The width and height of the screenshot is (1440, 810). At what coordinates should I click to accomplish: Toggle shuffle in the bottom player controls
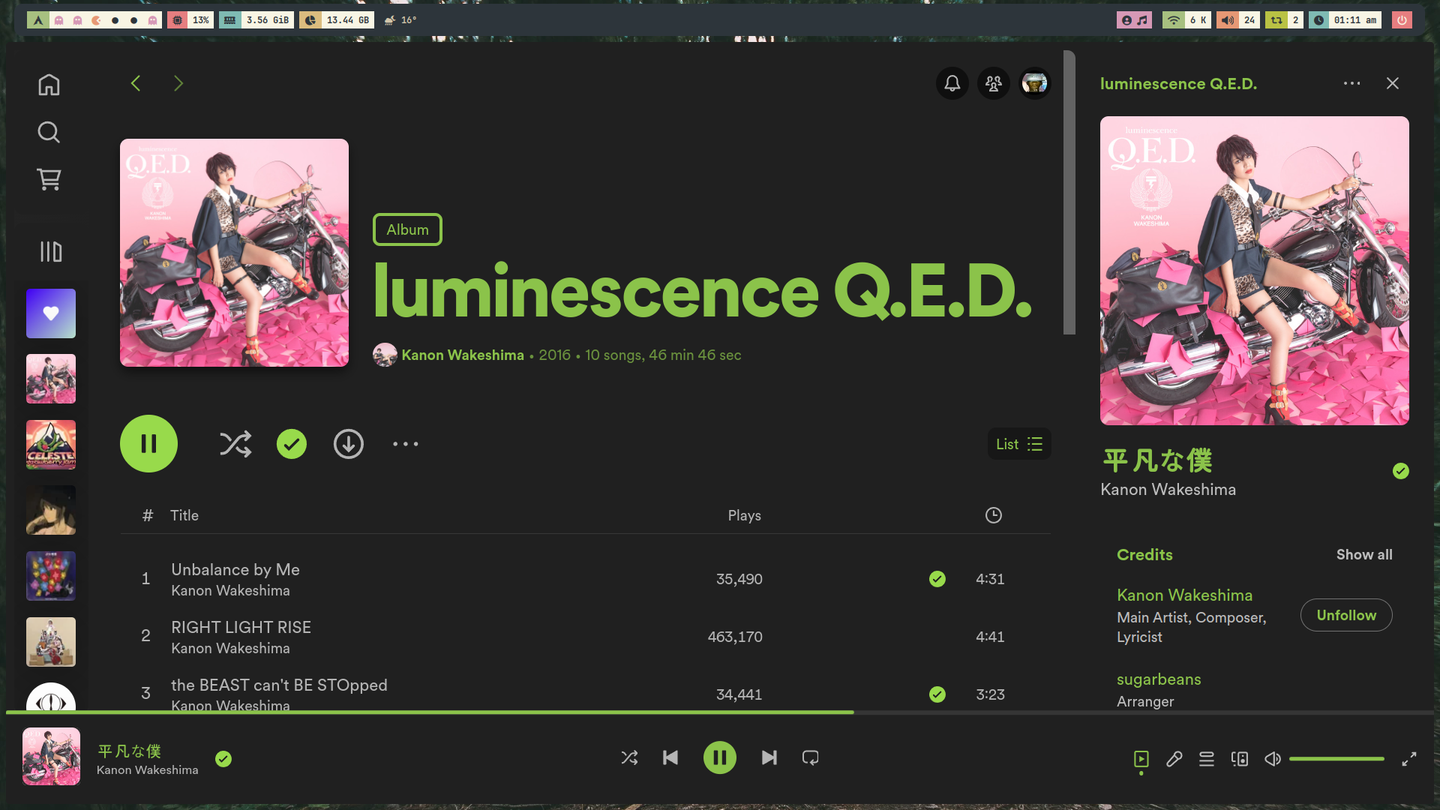tap(629, 758)
